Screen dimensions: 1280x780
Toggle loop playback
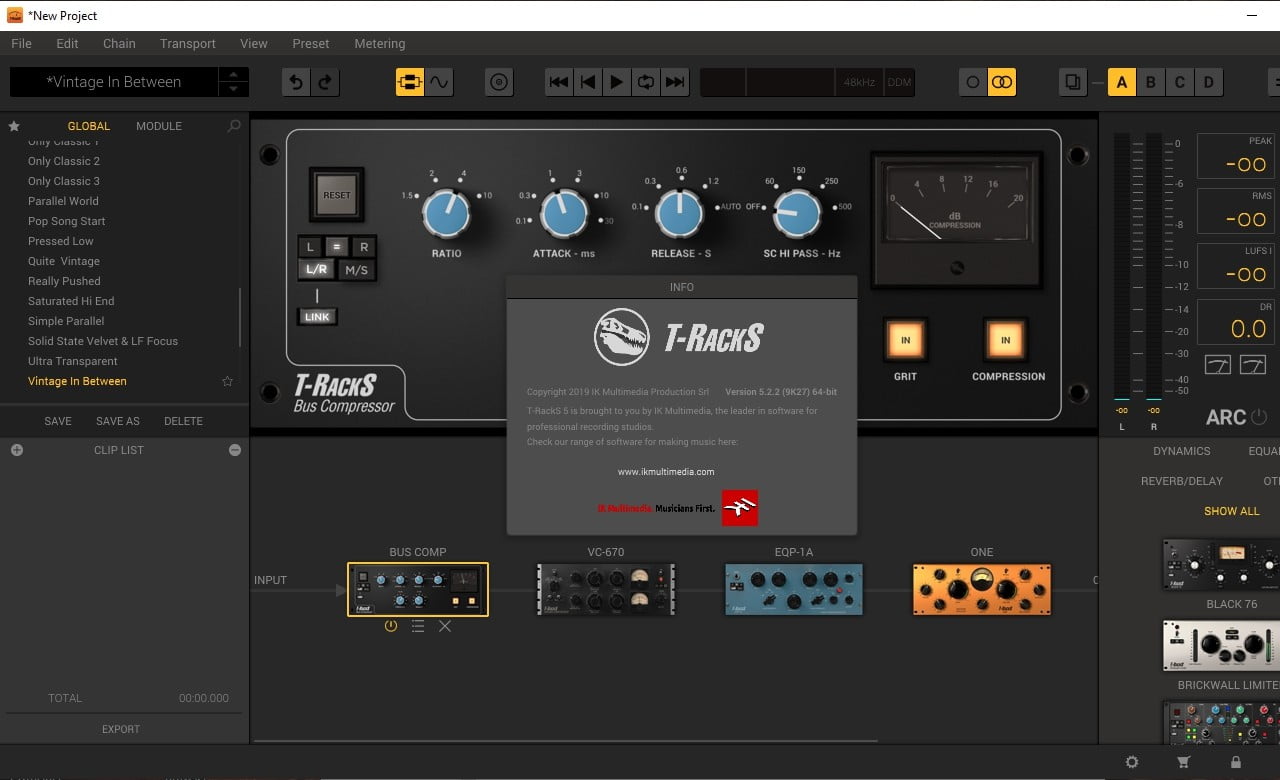pos(646,82)
